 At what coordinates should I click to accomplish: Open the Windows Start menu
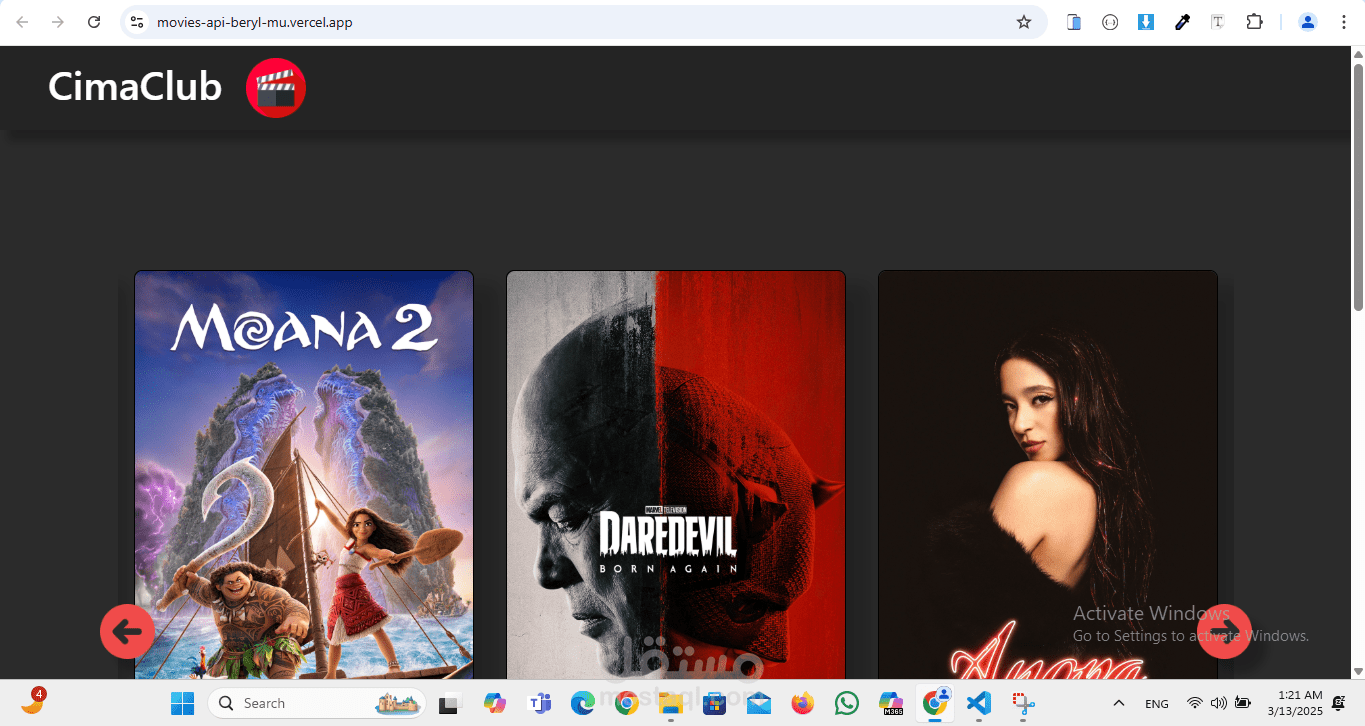[183, 704]
